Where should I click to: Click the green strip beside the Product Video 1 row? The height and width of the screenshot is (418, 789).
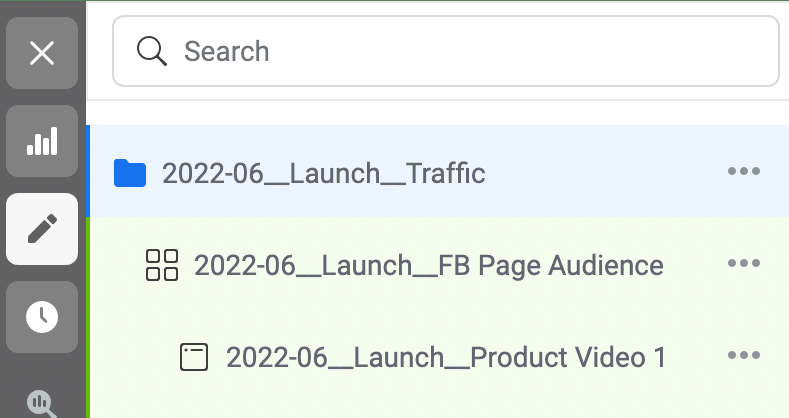click(89, 357)
